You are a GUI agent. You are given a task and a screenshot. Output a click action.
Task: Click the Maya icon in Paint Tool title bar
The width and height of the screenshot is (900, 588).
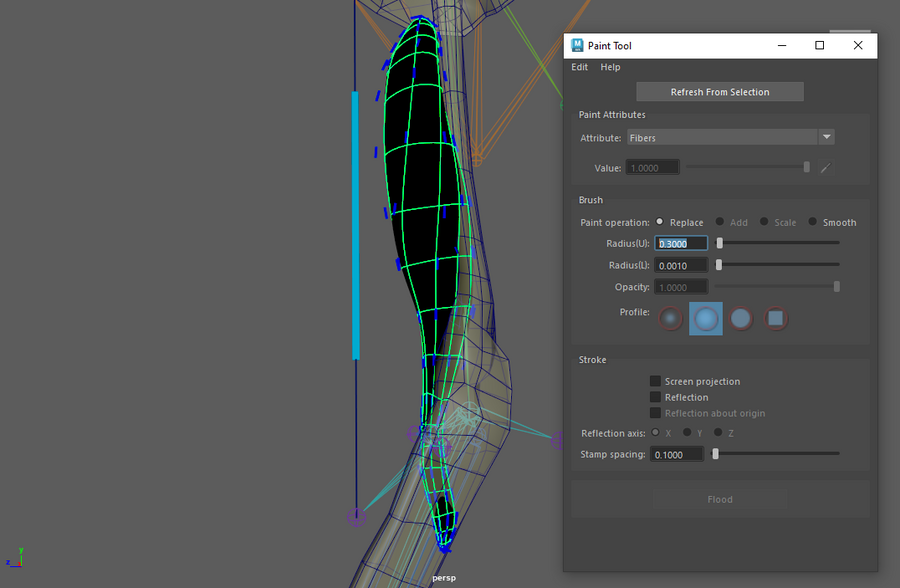pyautogui.click(x=577, y=45)
